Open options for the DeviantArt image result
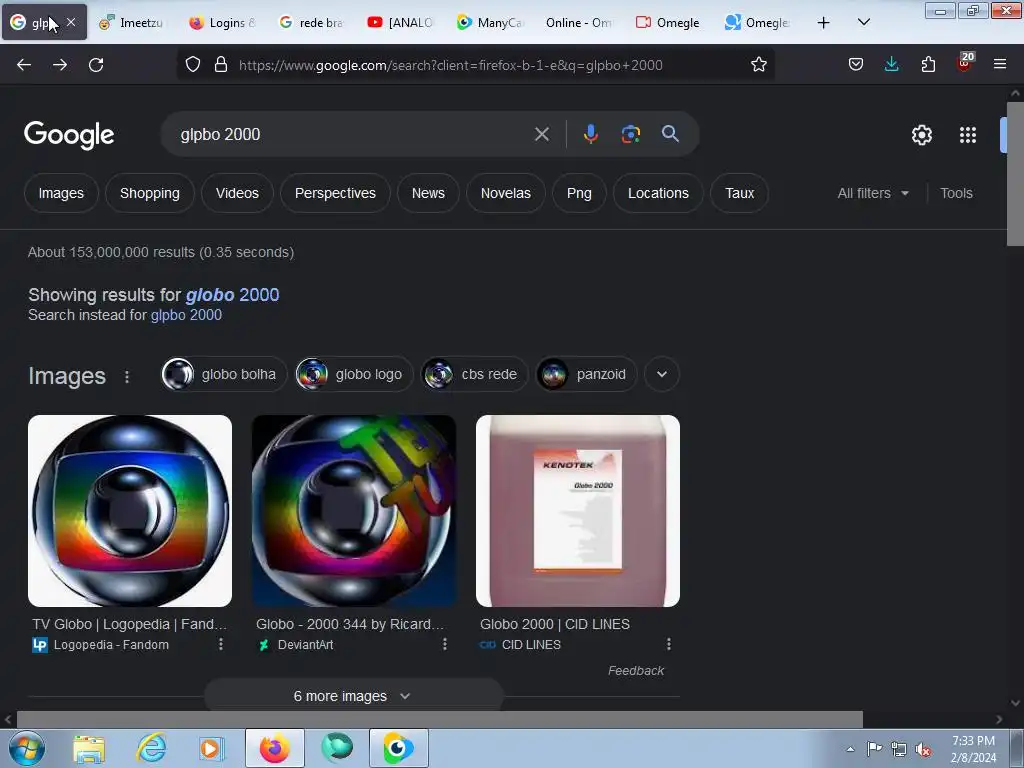 point(445,645)
